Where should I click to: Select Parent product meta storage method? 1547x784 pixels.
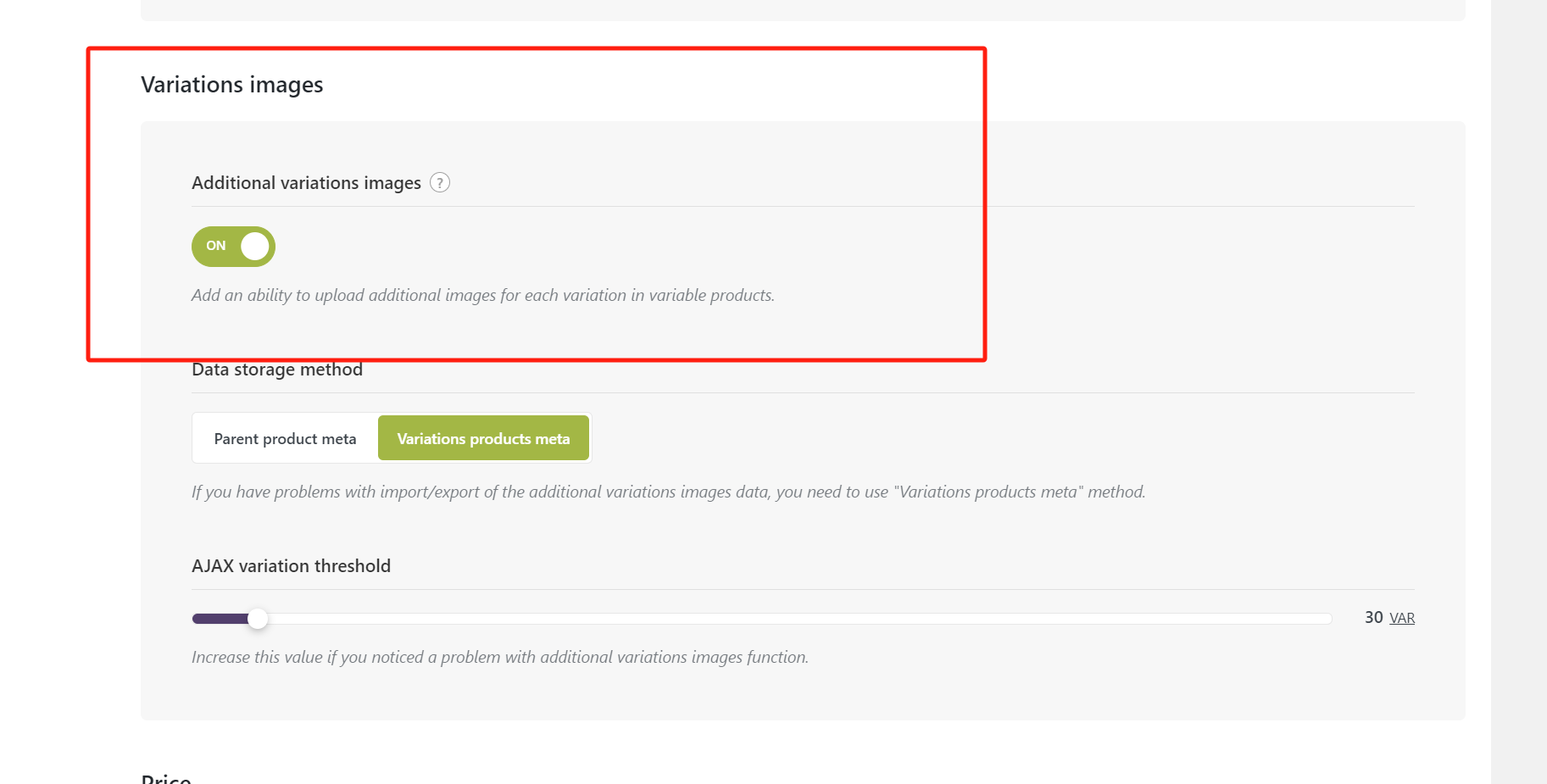[285, 439]
